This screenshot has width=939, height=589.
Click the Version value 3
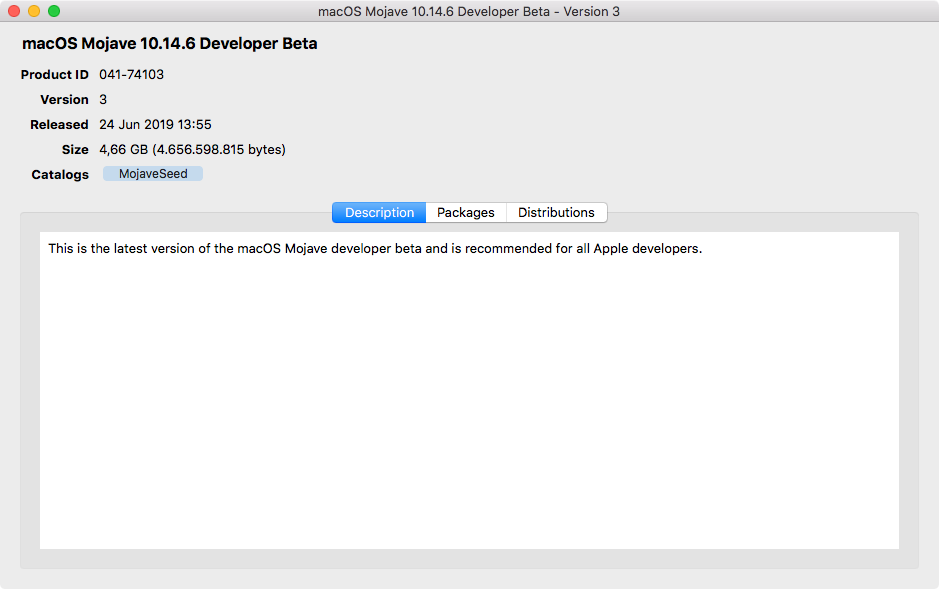click(103, 99)
